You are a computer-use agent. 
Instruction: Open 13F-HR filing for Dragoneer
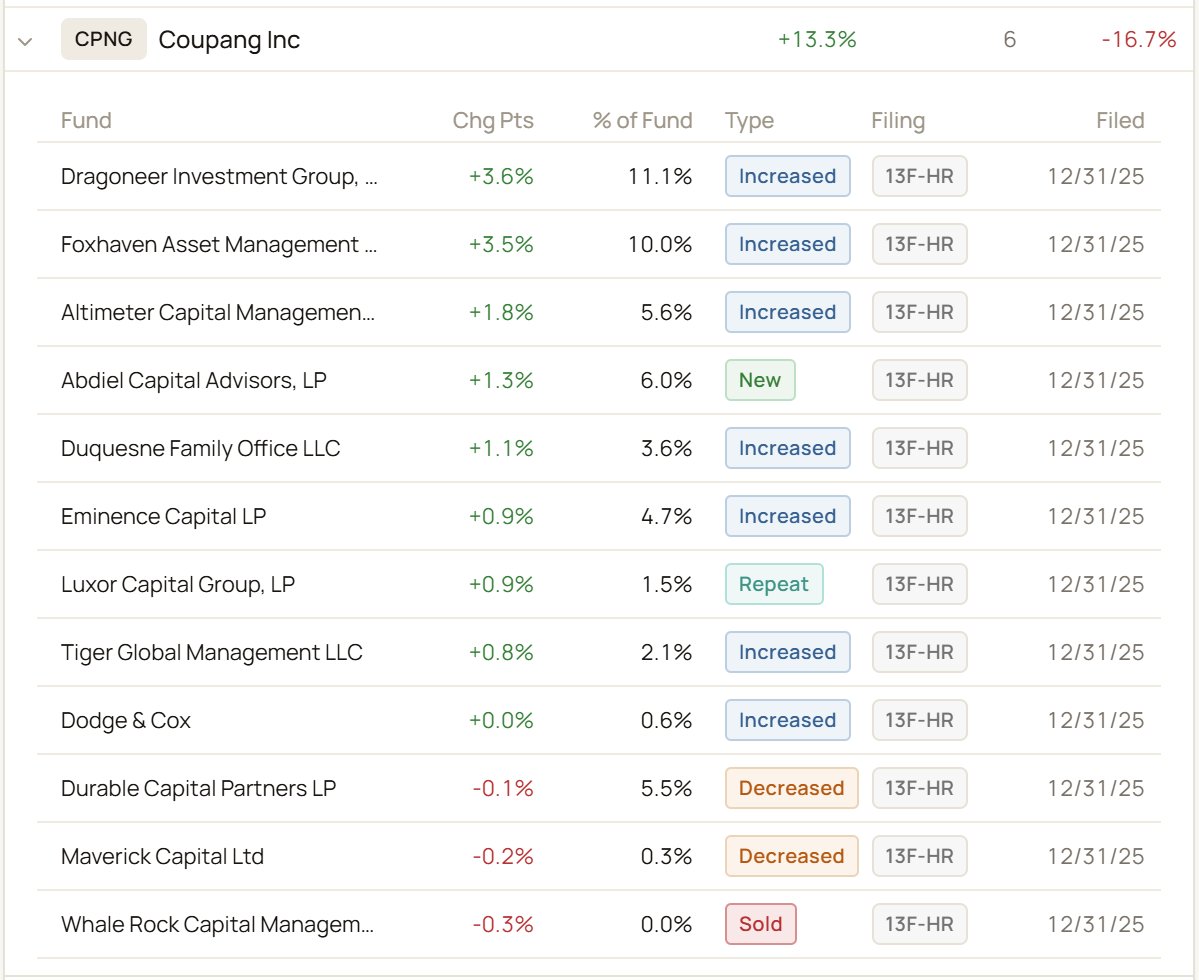919,176
